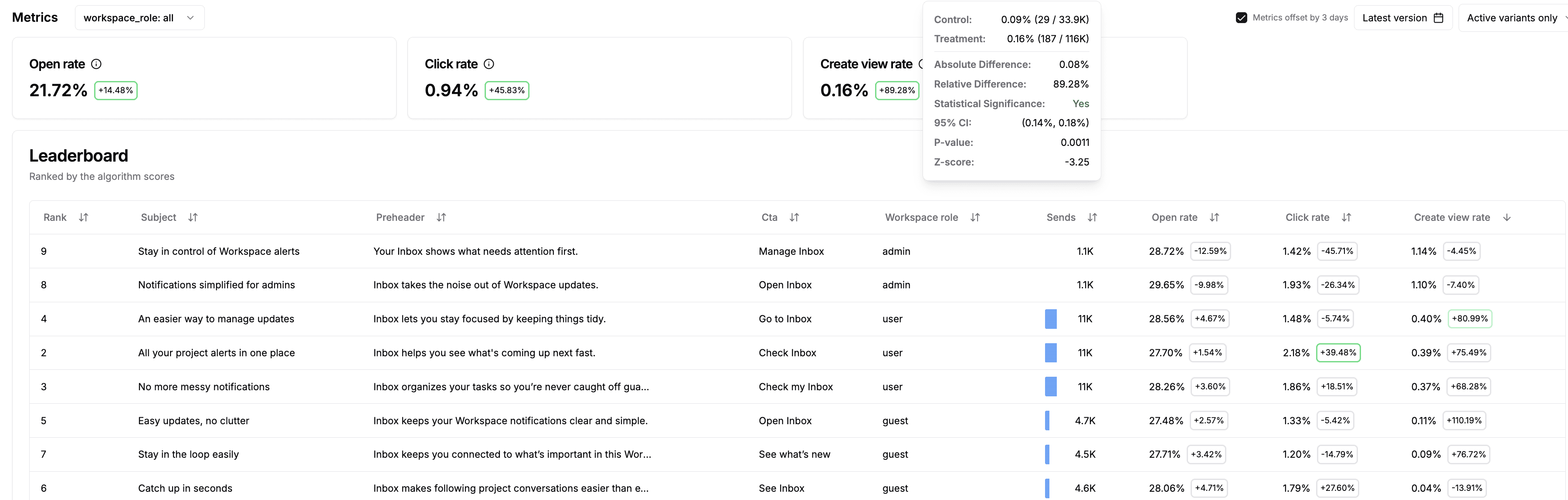Click the +14.48% open rate badge
This screenshot has width=1568, height=500.
115,90
